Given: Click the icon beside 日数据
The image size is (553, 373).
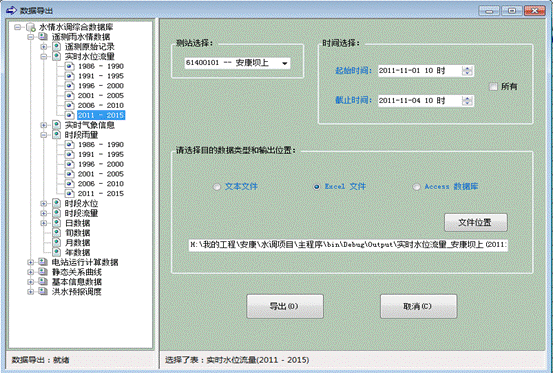Looking at the screenshot, I should [x=56, y=223].
